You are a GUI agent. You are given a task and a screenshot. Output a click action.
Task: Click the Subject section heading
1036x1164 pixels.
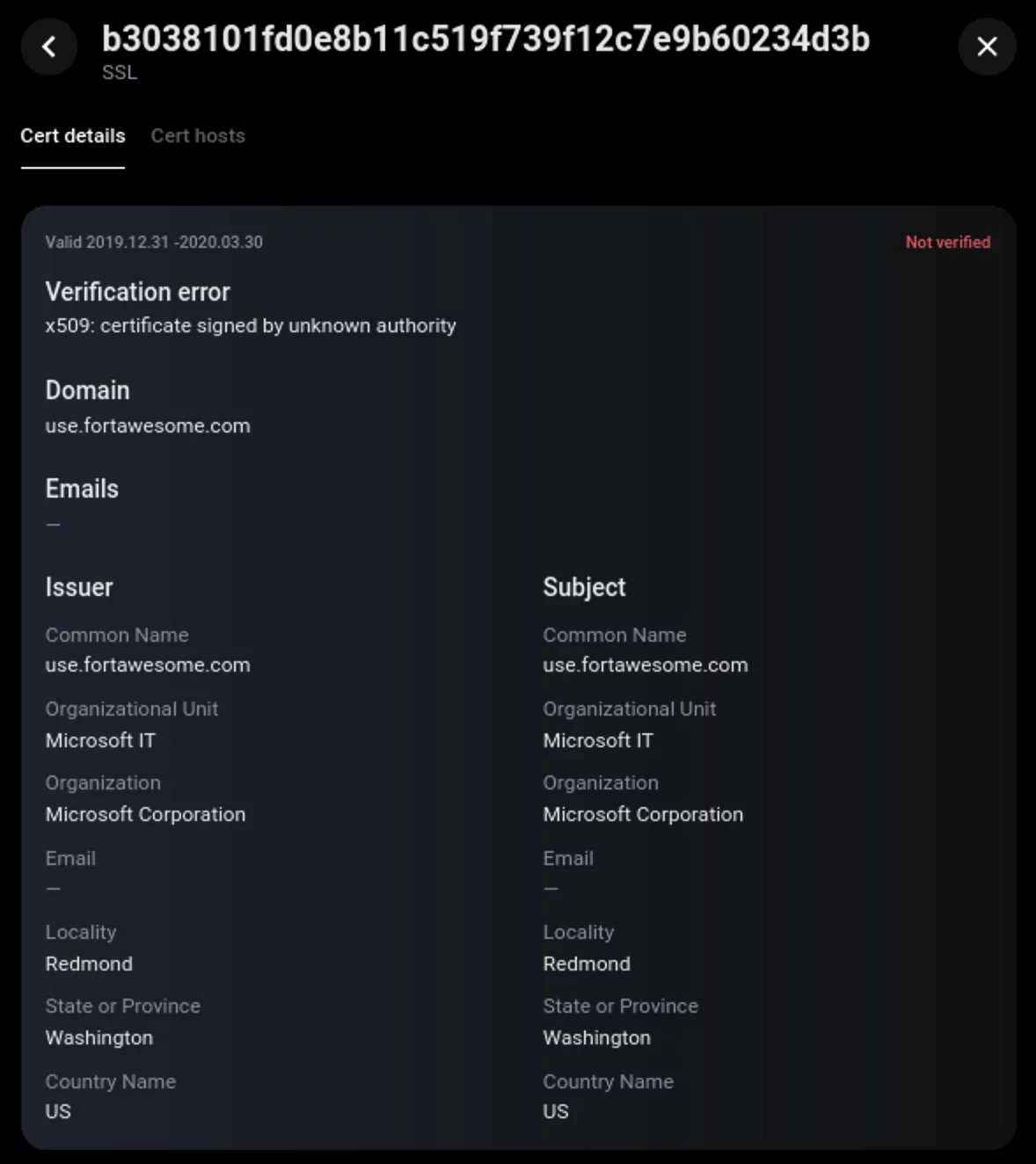(x=584, y=586)
